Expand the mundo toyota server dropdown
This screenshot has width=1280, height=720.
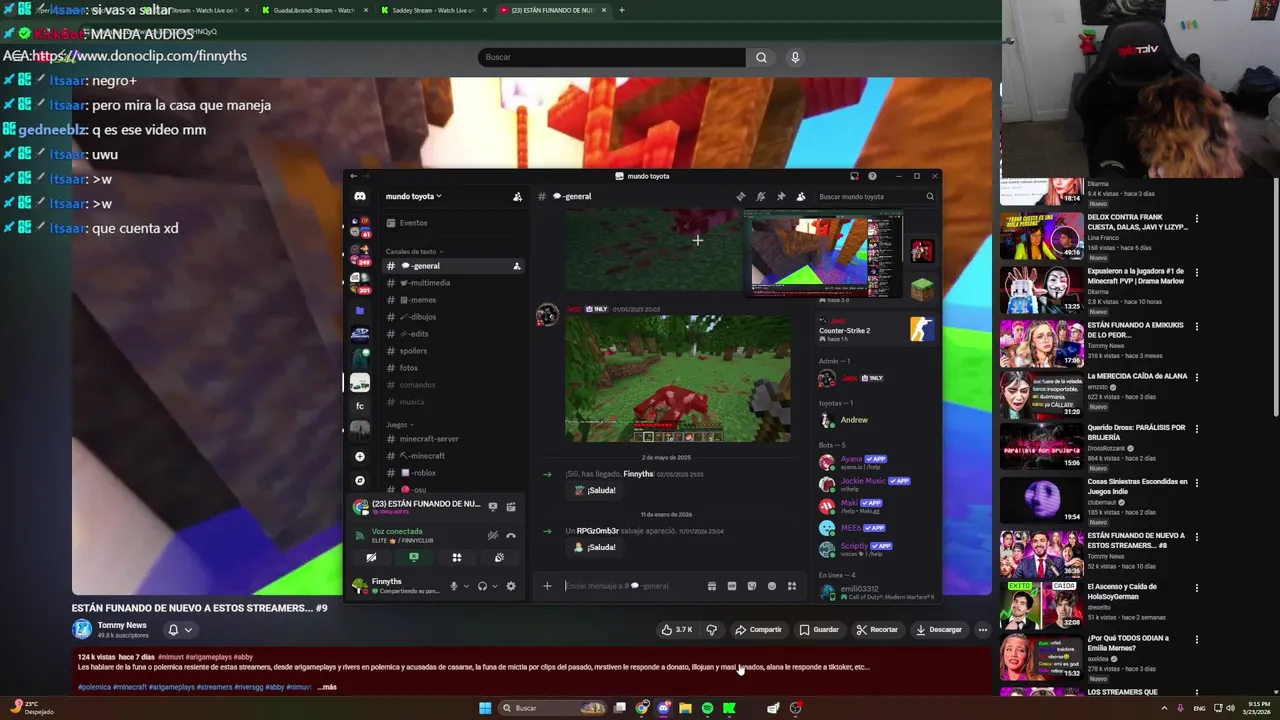click(414, 197)
